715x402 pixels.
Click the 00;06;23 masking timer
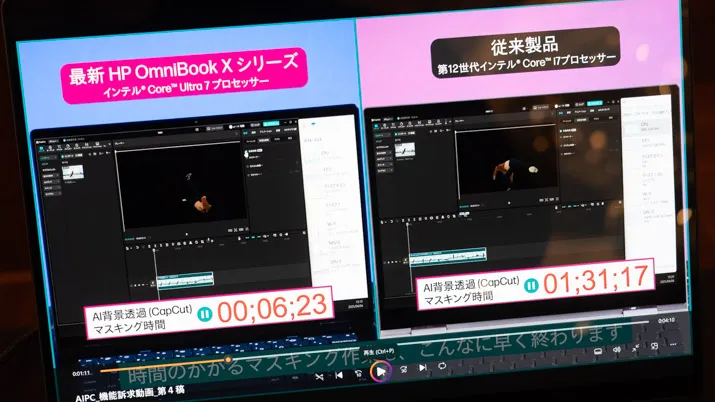273,308
